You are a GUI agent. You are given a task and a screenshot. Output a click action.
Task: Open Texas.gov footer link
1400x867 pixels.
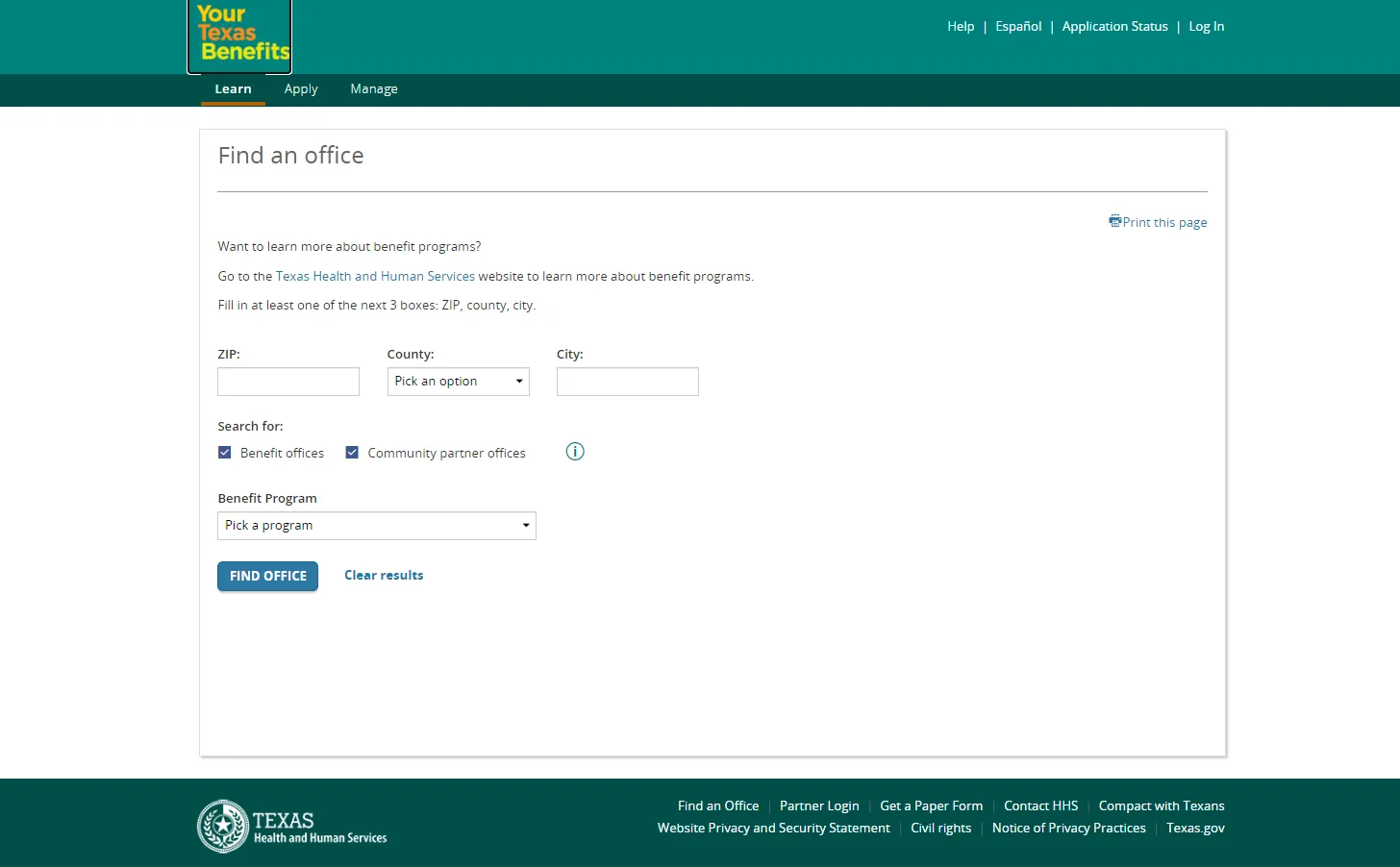pos(1196,829)
